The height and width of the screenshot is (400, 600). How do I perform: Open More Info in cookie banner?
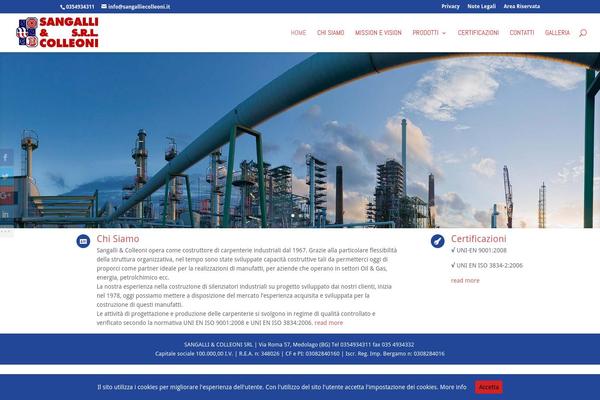click(x=453, y=387)
